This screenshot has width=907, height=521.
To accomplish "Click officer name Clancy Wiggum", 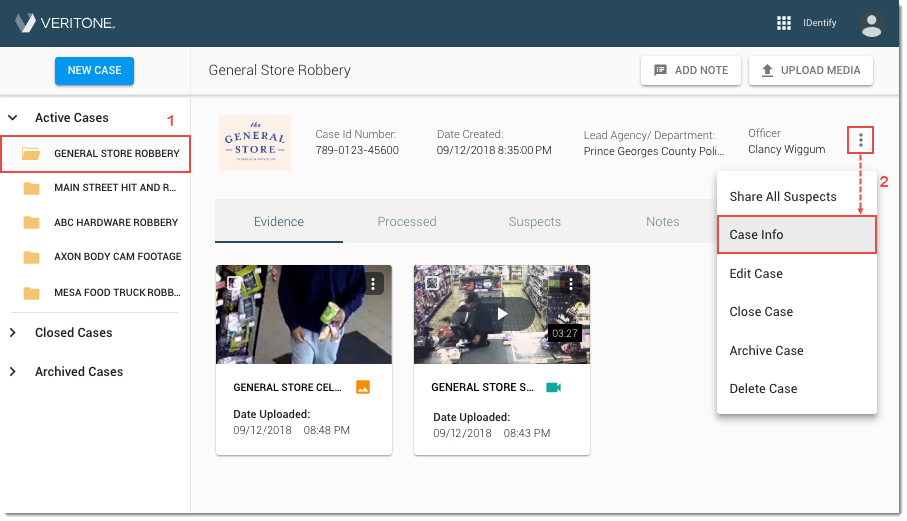I will [786, 149].
